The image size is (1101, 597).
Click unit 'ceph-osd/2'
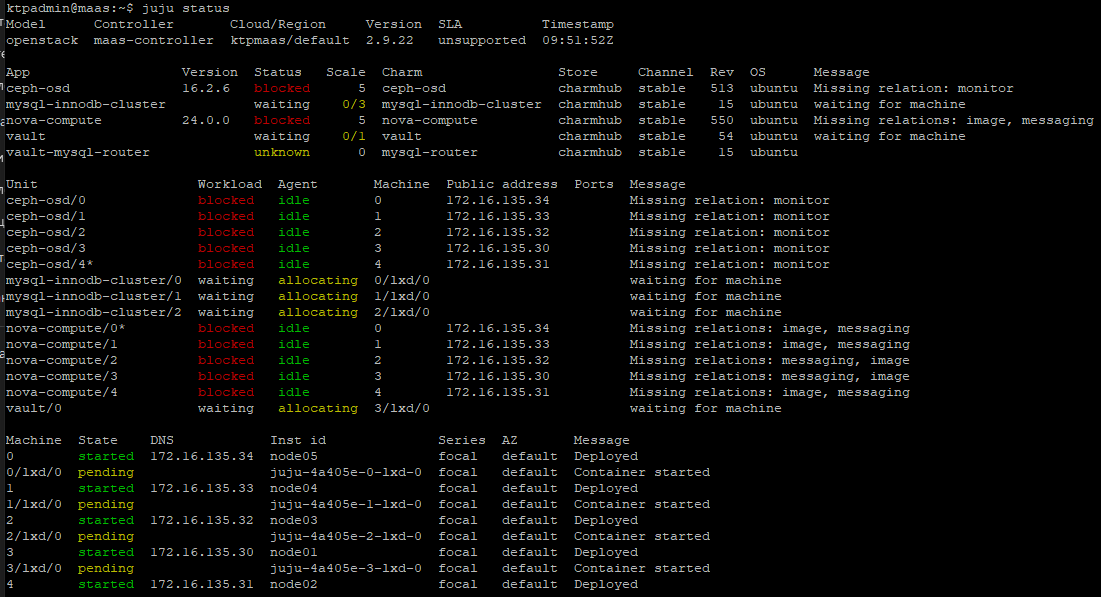click(46, 232)
